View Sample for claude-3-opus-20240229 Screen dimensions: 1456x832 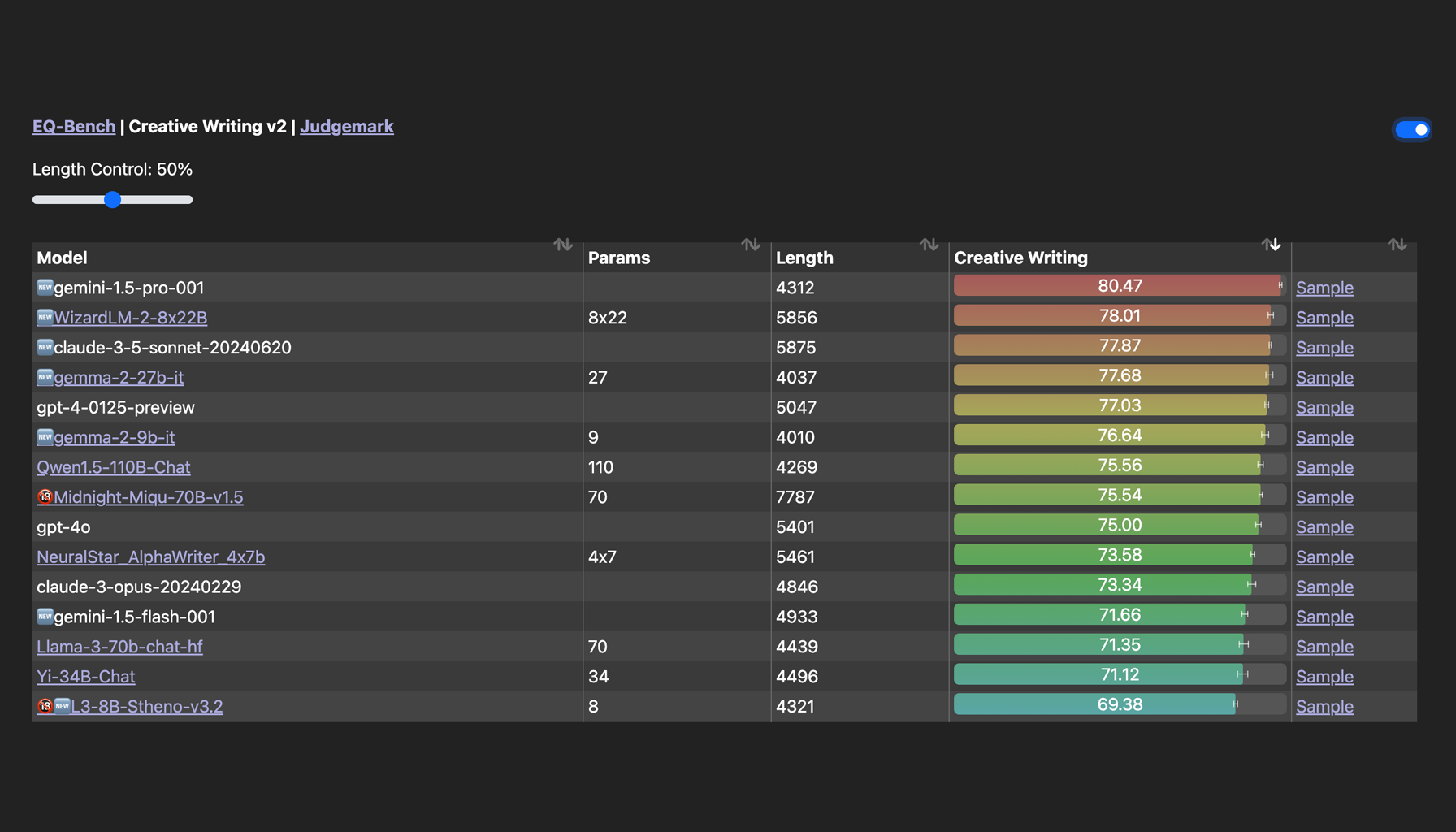click(x=1324, y=587)
